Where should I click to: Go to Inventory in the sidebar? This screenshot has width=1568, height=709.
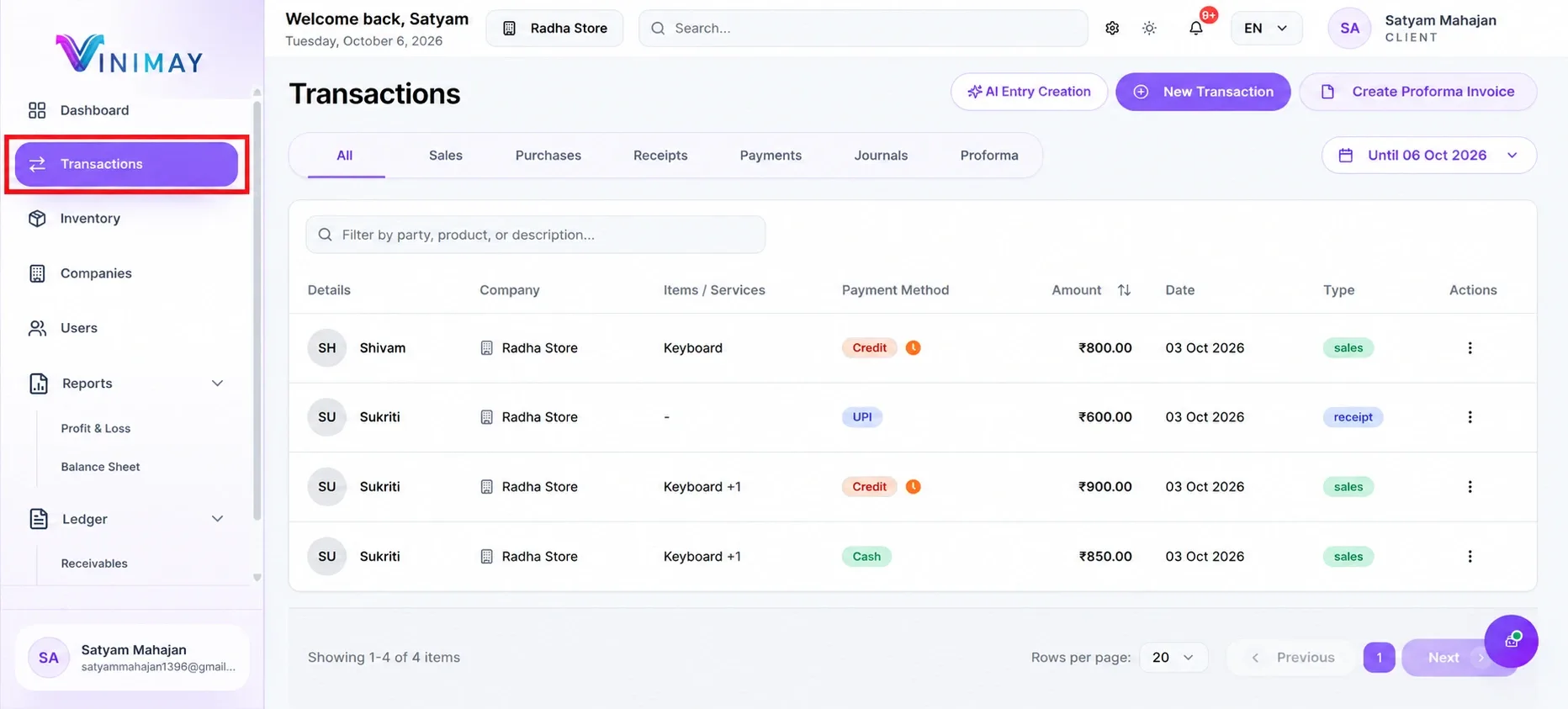click(90, 219)
